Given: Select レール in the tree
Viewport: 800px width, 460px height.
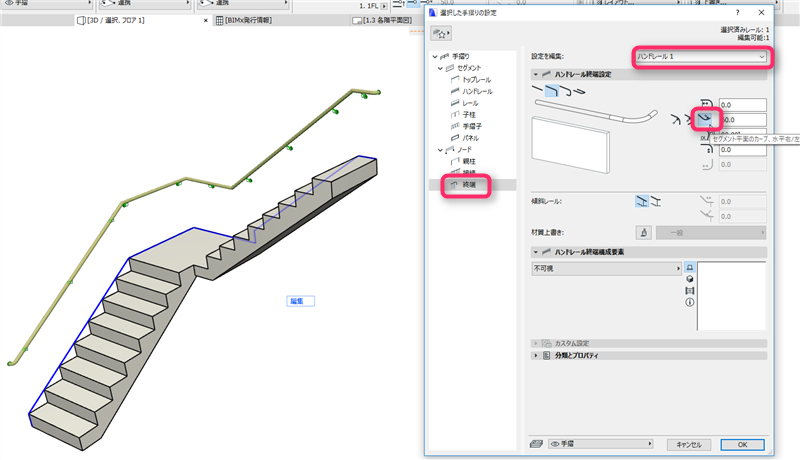Looking at the screenshot, I should click(470, 103).
